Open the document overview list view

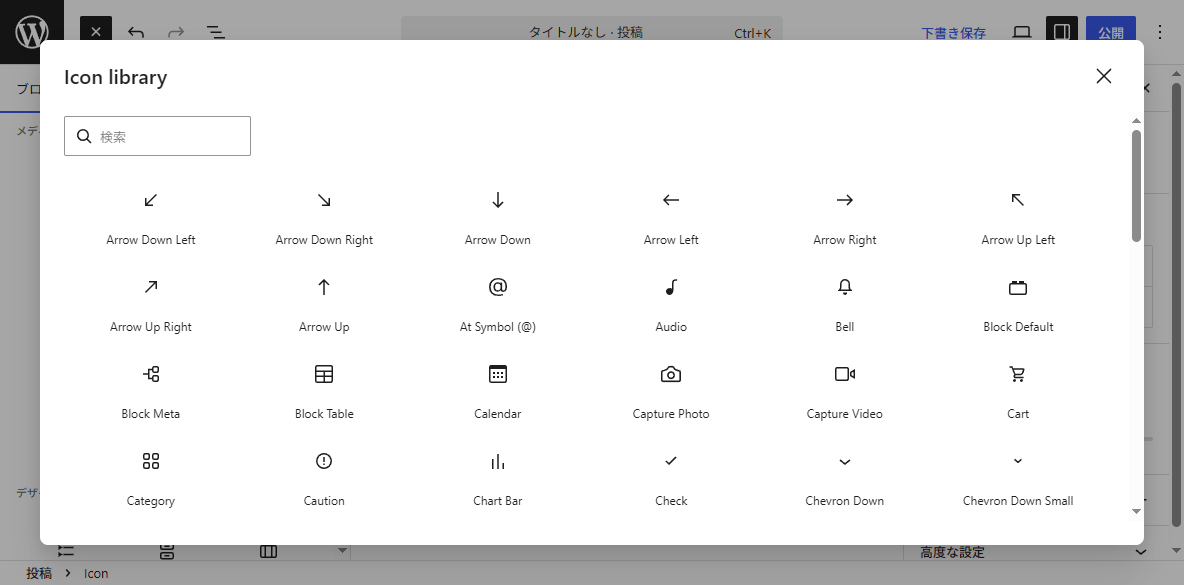point(215,32)
